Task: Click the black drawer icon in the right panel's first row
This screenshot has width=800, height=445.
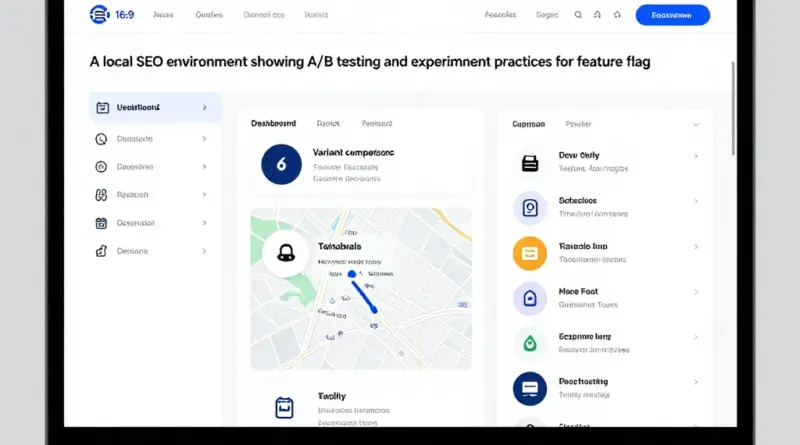Action: (x=530, y=163)
